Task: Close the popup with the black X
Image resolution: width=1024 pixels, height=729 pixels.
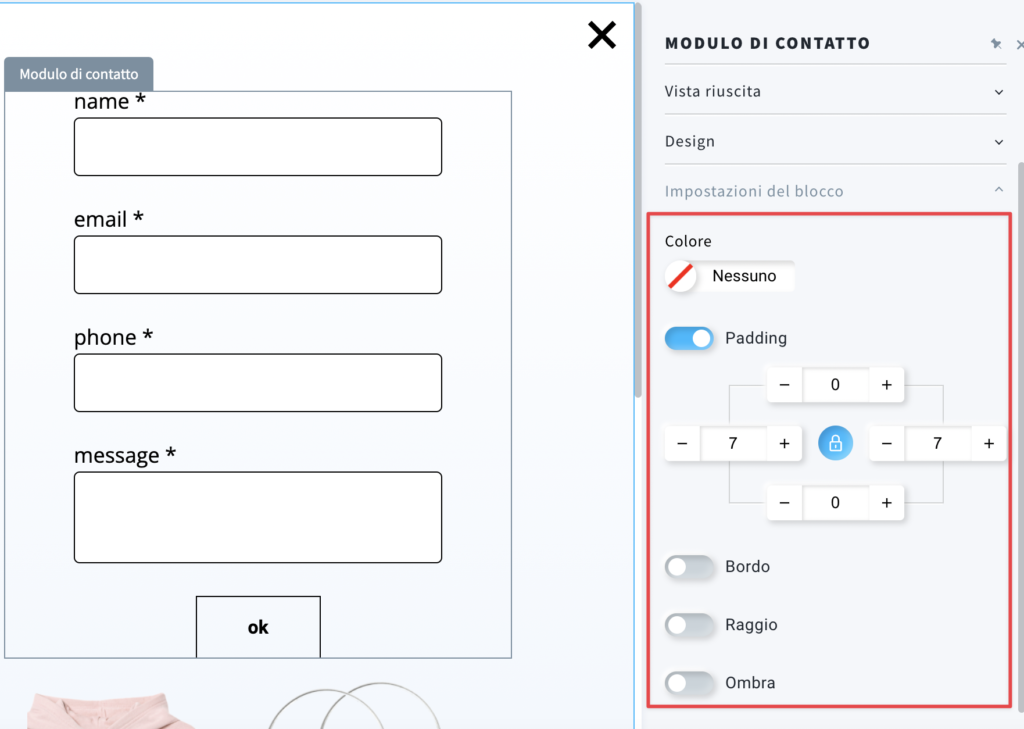Action: (x=601, y=35)
